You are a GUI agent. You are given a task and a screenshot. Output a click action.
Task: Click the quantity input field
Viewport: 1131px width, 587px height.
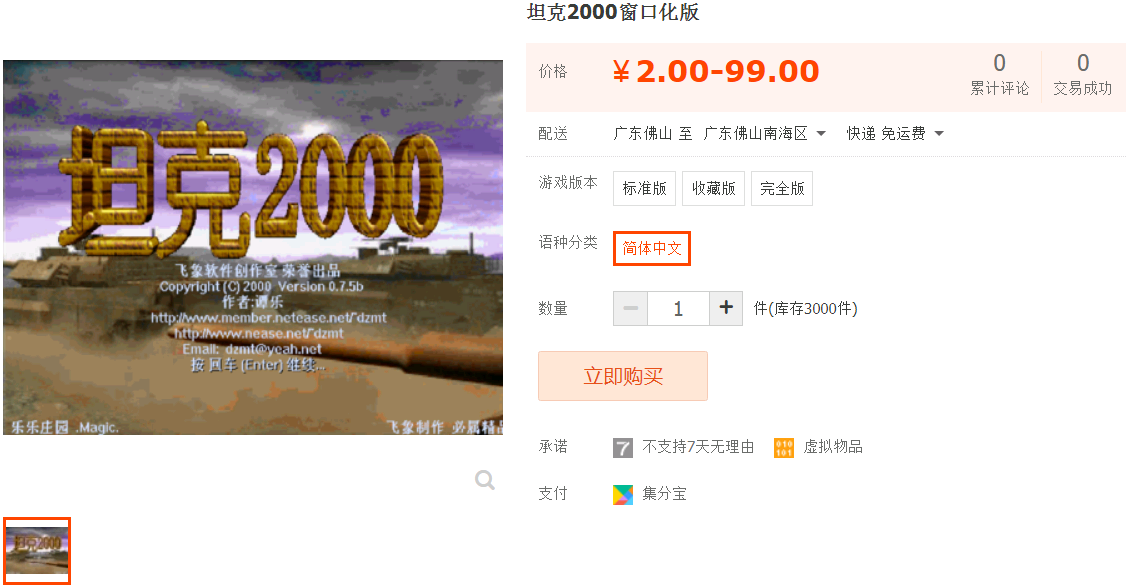(x=678, y=308)
